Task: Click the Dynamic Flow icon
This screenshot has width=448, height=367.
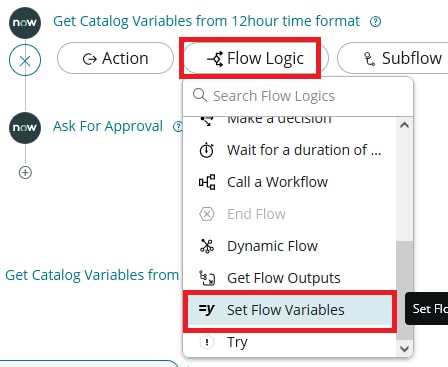Action: pos(207,246)
